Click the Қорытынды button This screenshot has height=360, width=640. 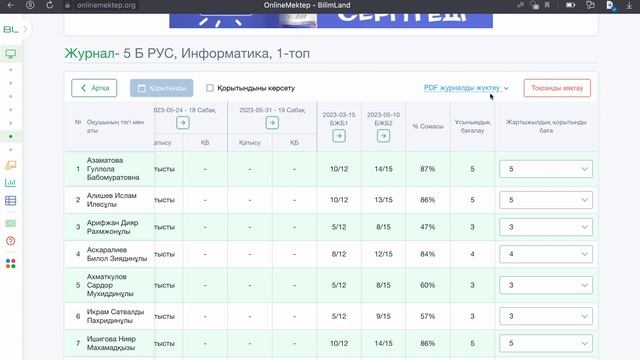pyautogui.click(x=162, y=88)
